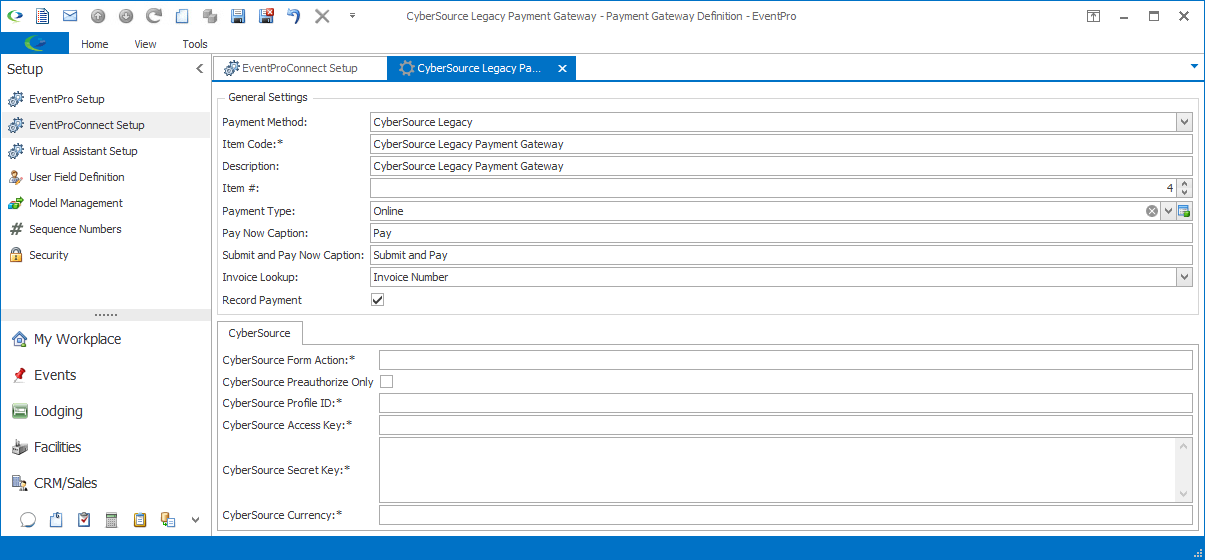
Task: Click the checkmark clipboard icon in navigation footer
Action: pos(84,520)
